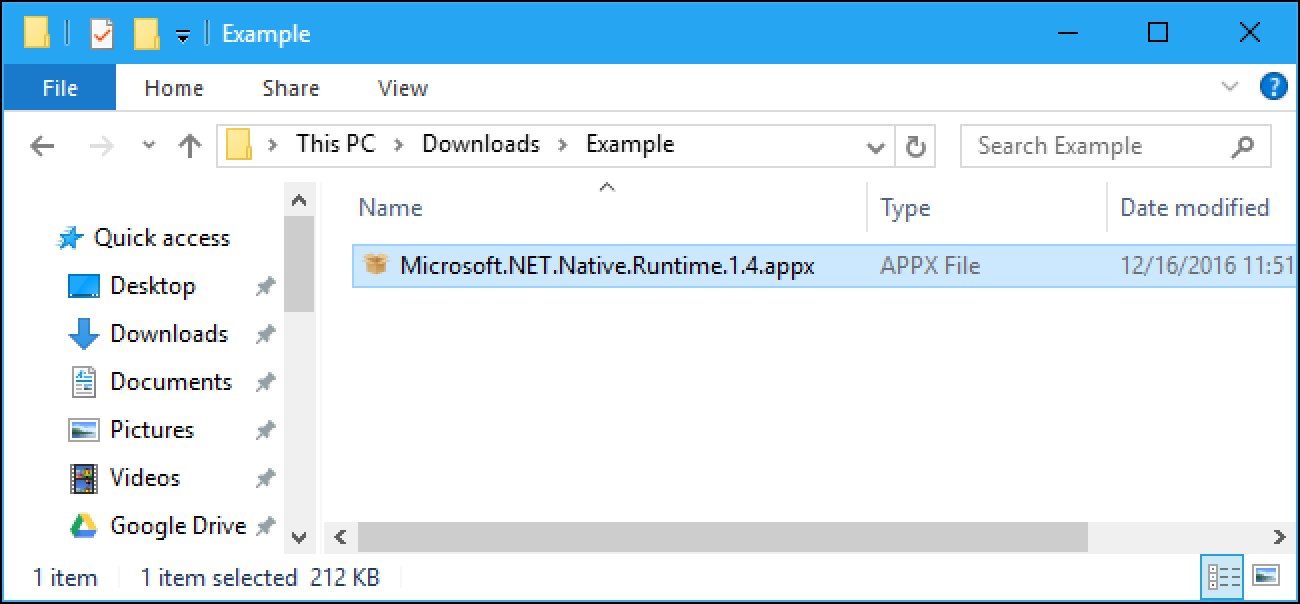Click the horizontal scrollbar thumb in file list

721,537
